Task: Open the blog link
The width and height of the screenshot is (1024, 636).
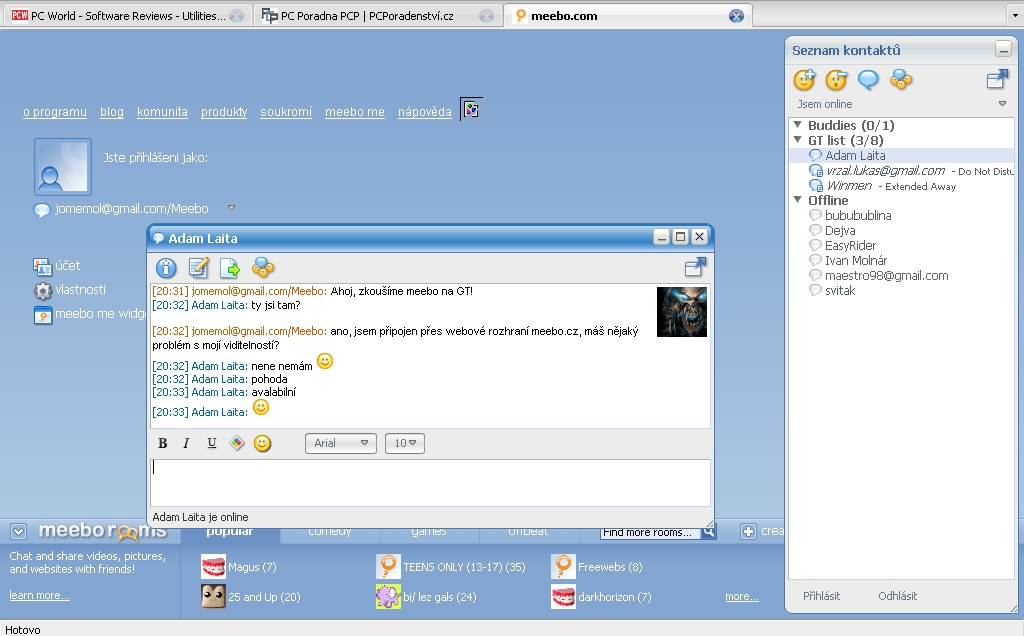Action: pyautogui.click(x=112, y=112)
